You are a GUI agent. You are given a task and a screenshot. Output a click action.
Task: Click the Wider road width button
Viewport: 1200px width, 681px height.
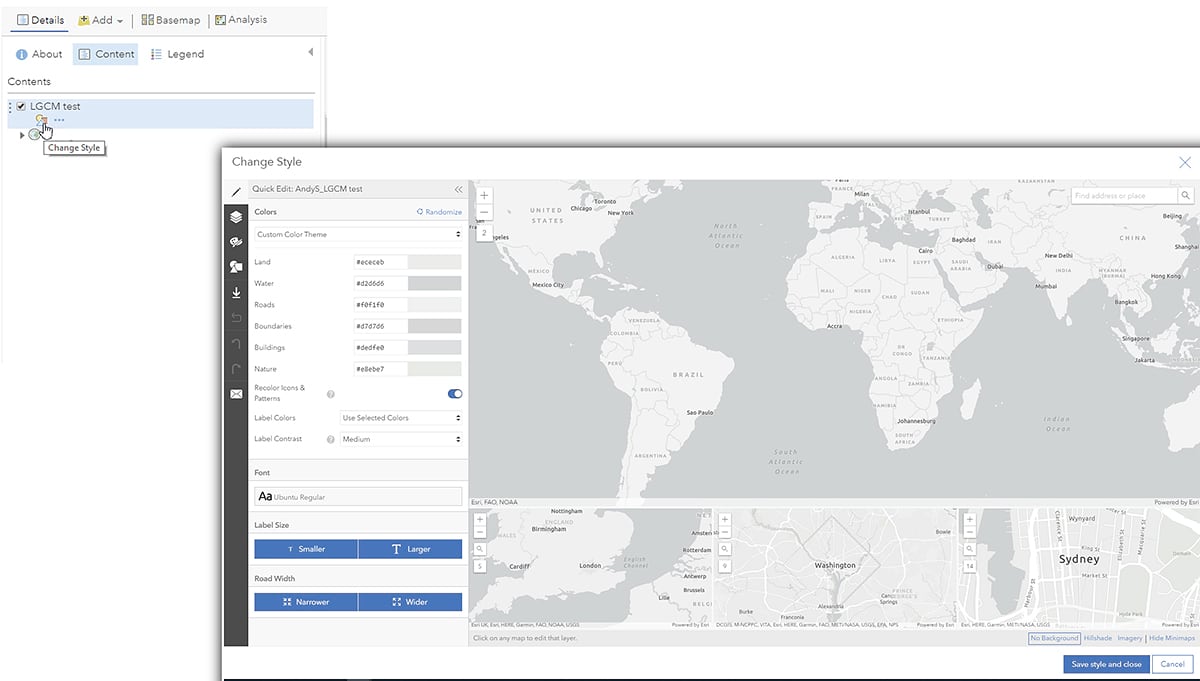pyautogui.click(x=410, y=602)
